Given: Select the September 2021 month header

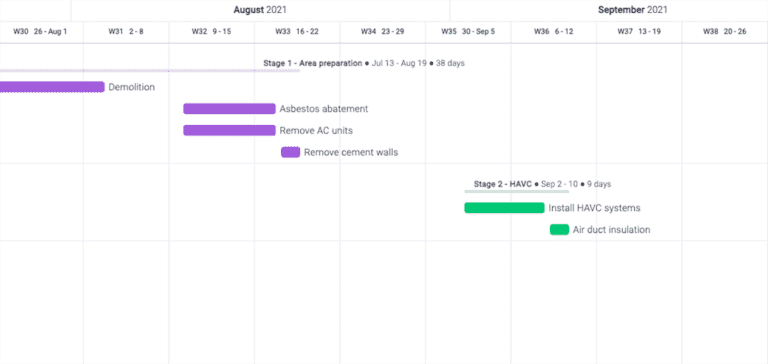Looking at the screenshot, I should [x=633, y=10].
